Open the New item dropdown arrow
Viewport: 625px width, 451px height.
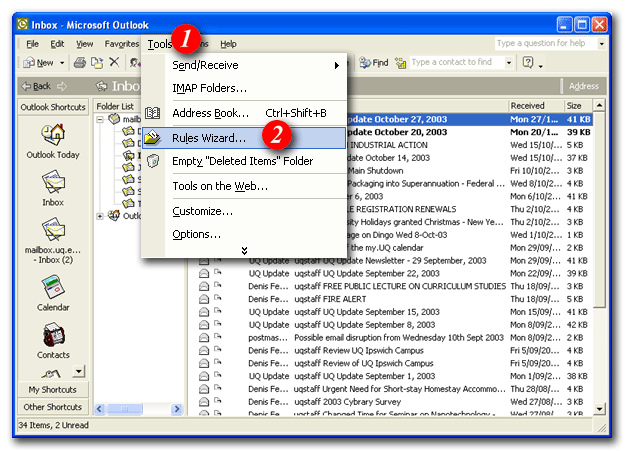[x=62, y=63]
